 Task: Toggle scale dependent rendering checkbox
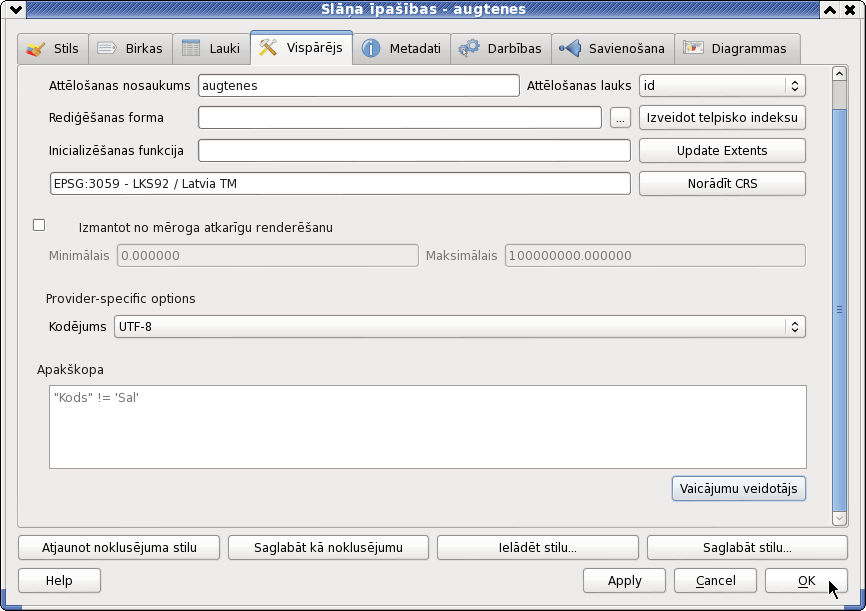[x=39, y=225]
